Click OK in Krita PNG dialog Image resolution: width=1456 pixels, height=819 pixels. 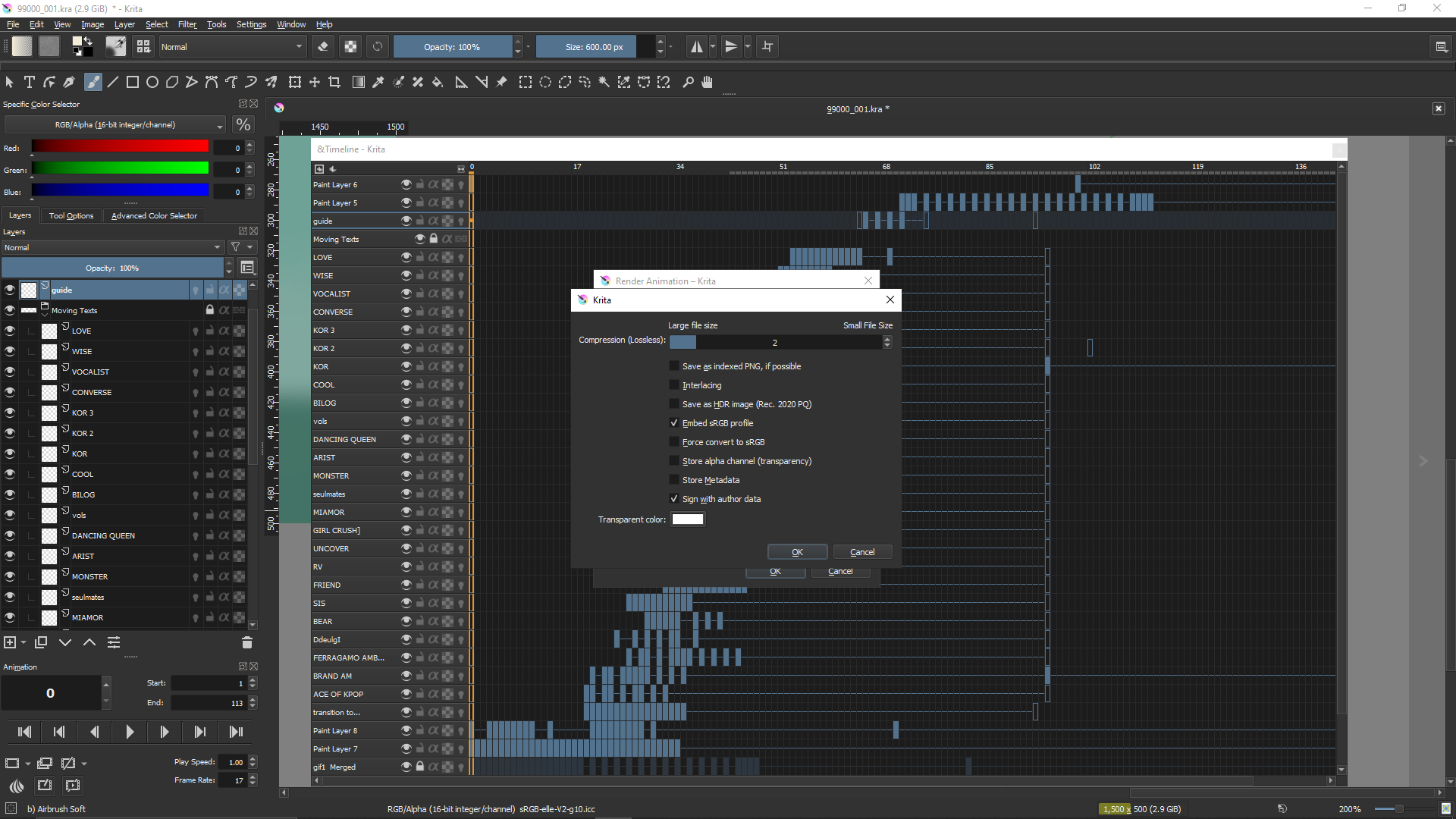tap(797, 552)
